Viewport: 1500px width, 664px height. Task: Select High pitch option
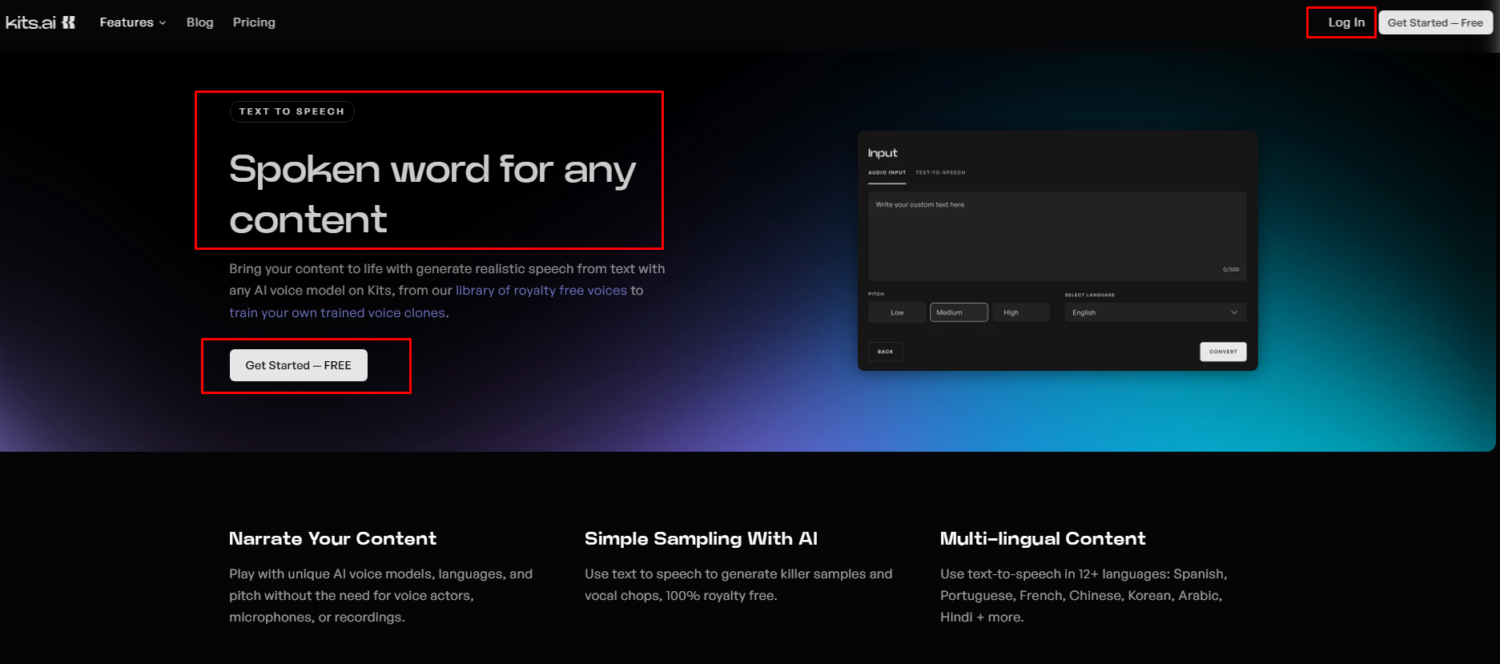[x=1020, y=313]
